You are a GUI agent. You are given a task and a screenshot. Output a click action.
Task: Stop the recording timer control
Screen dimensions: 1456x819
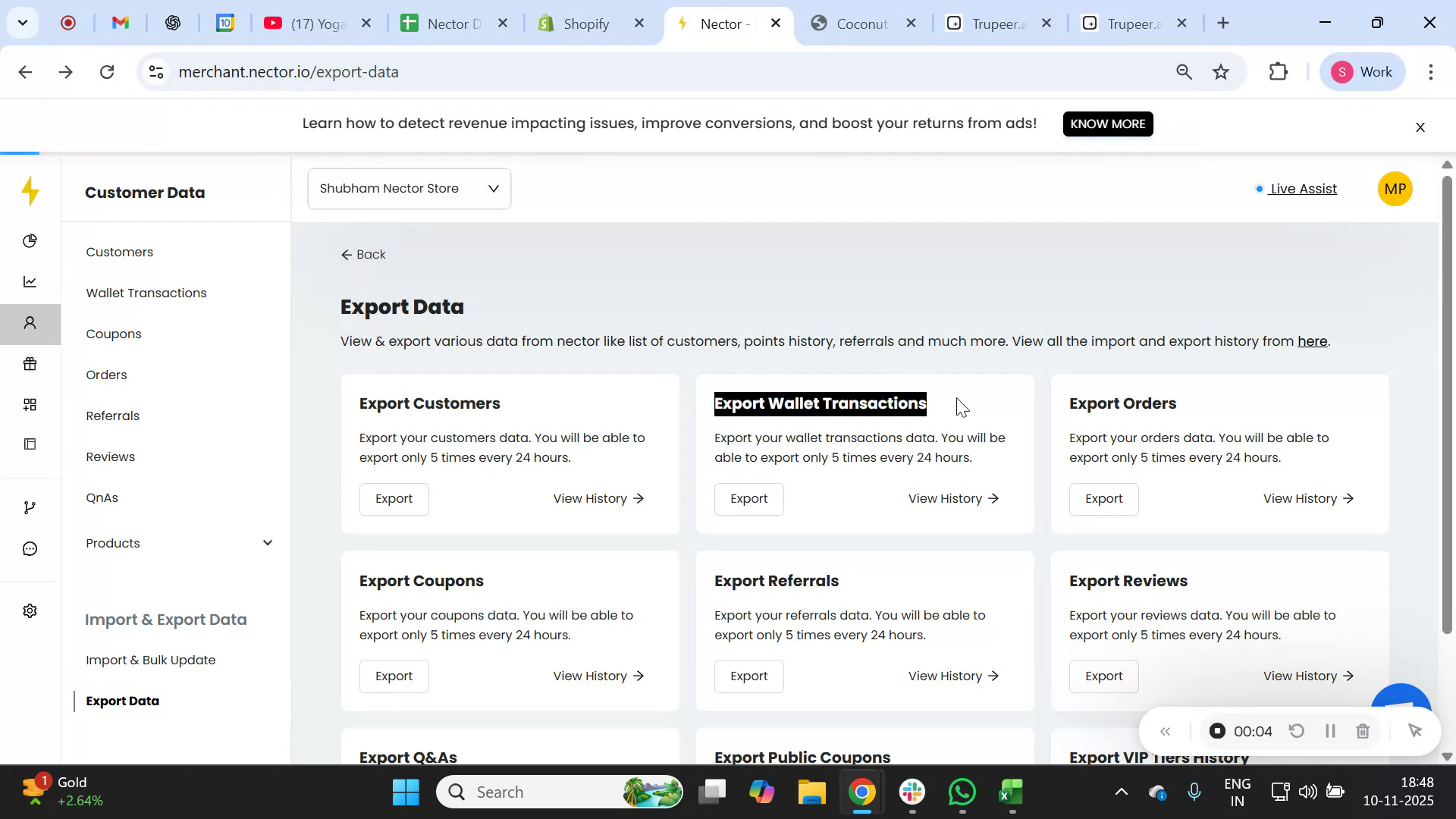tap(1217, 730)
